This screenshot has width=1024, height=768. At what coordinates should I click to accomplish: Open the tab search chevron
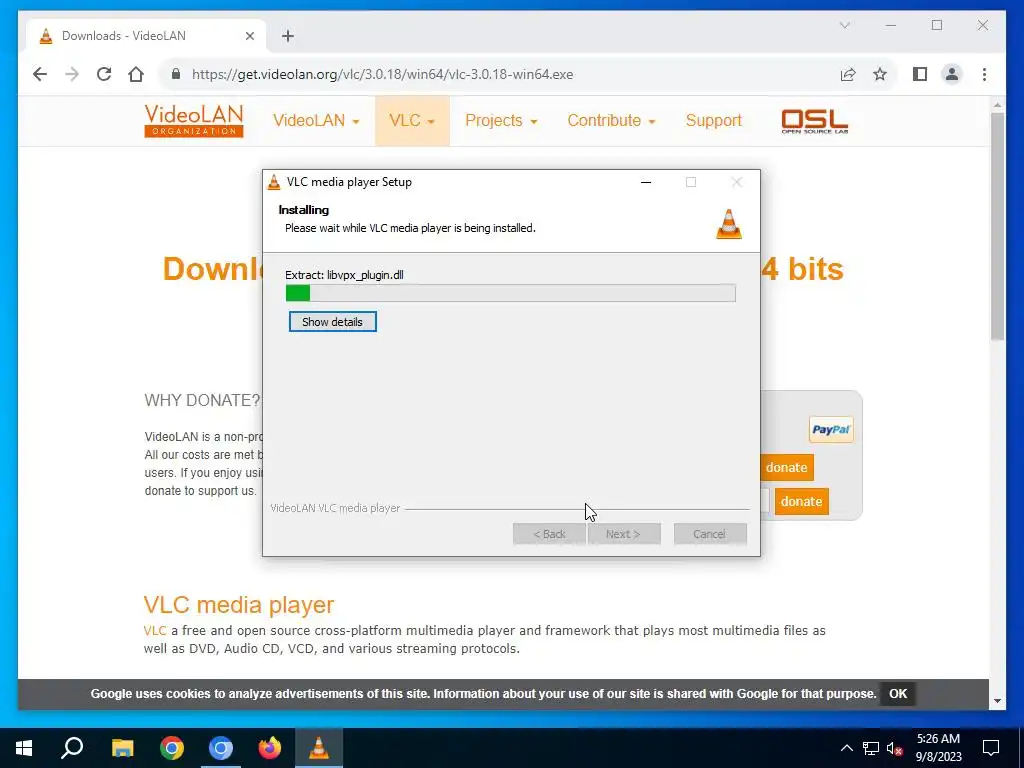844,25
